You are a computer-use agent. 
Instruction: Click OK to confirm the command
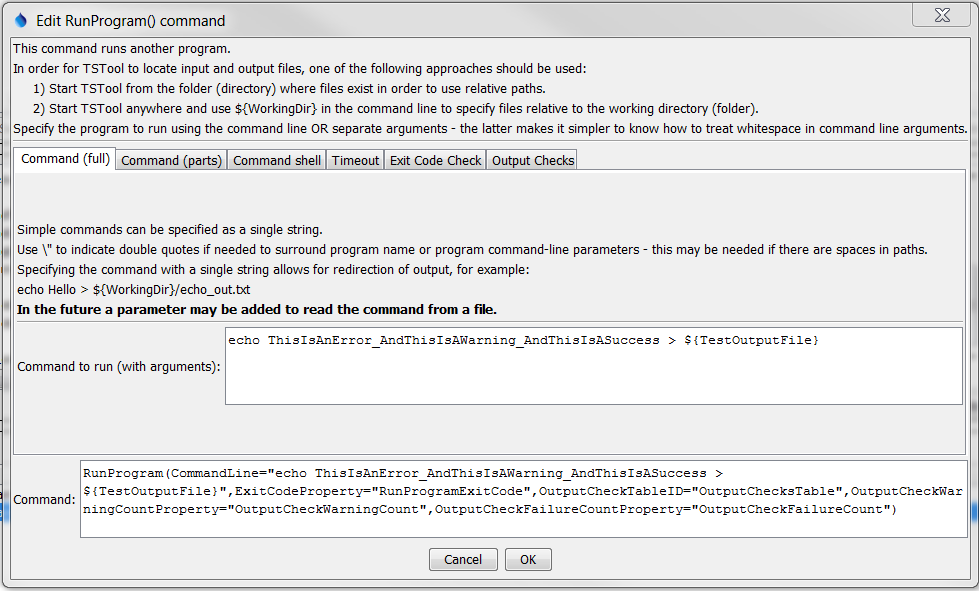point(528,559)
